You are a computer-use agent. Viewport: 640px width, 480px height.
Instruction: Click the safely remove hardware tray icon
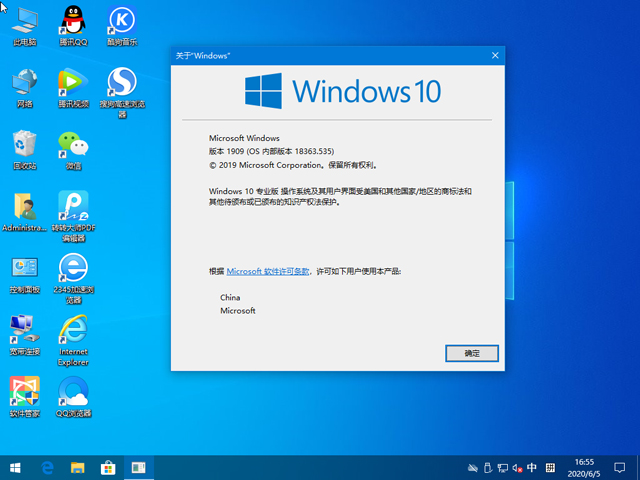tap(487, 468)
